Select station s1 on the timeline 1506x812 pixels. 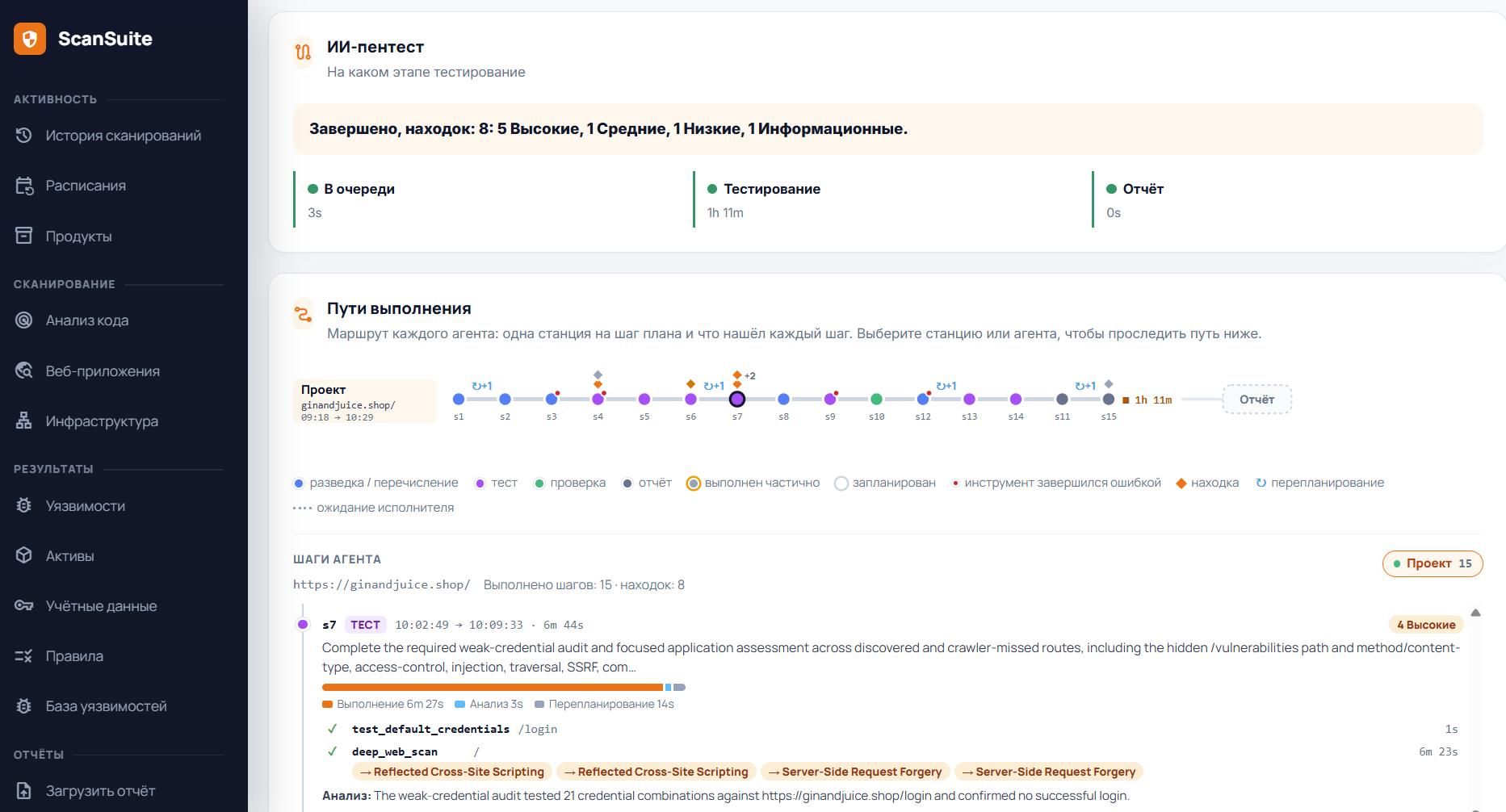pyautogui.click(x=459, y=399)
